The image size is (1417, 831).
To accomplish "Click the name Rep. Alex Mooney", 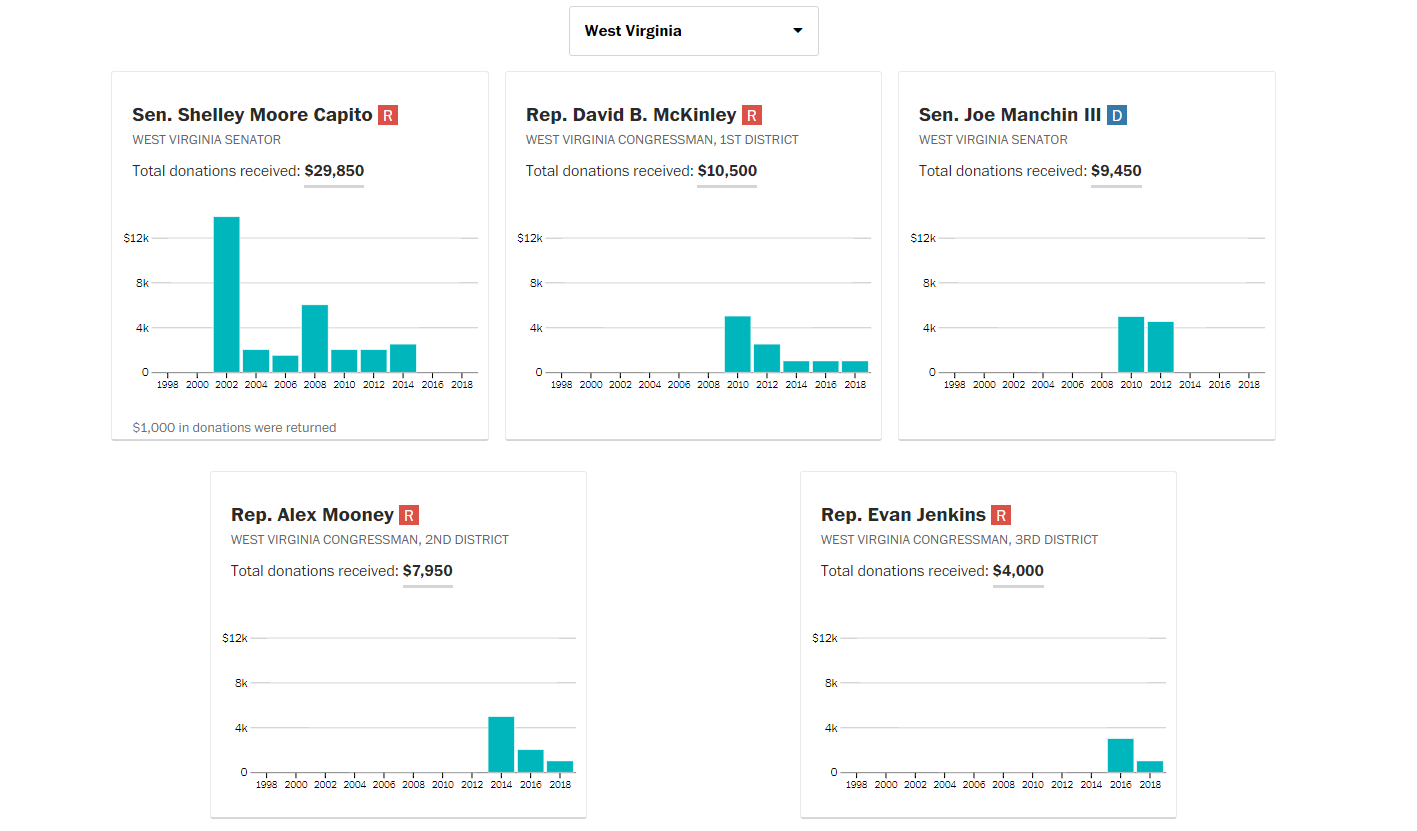I will (312, 515).
